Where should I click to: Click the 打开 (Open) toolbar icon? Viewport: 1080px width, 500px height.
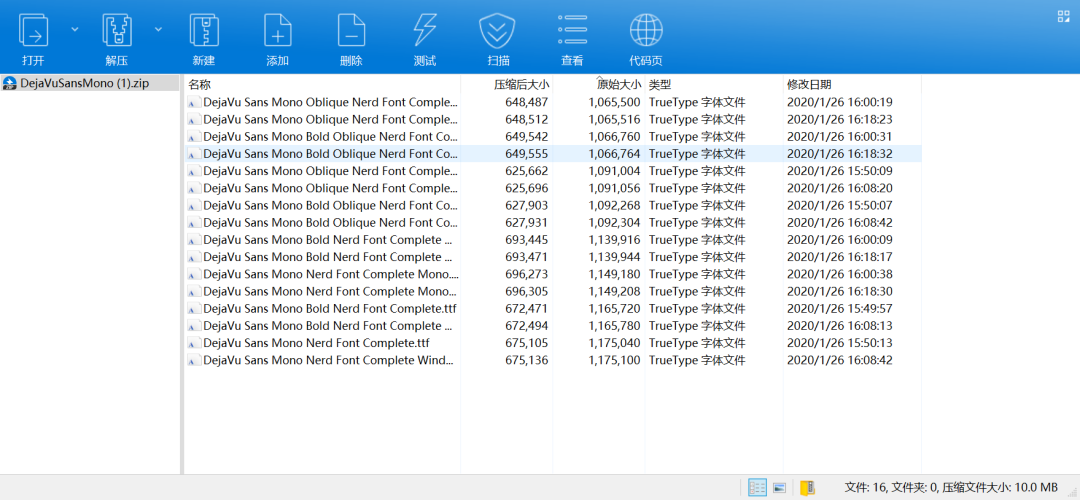point(33,30)
